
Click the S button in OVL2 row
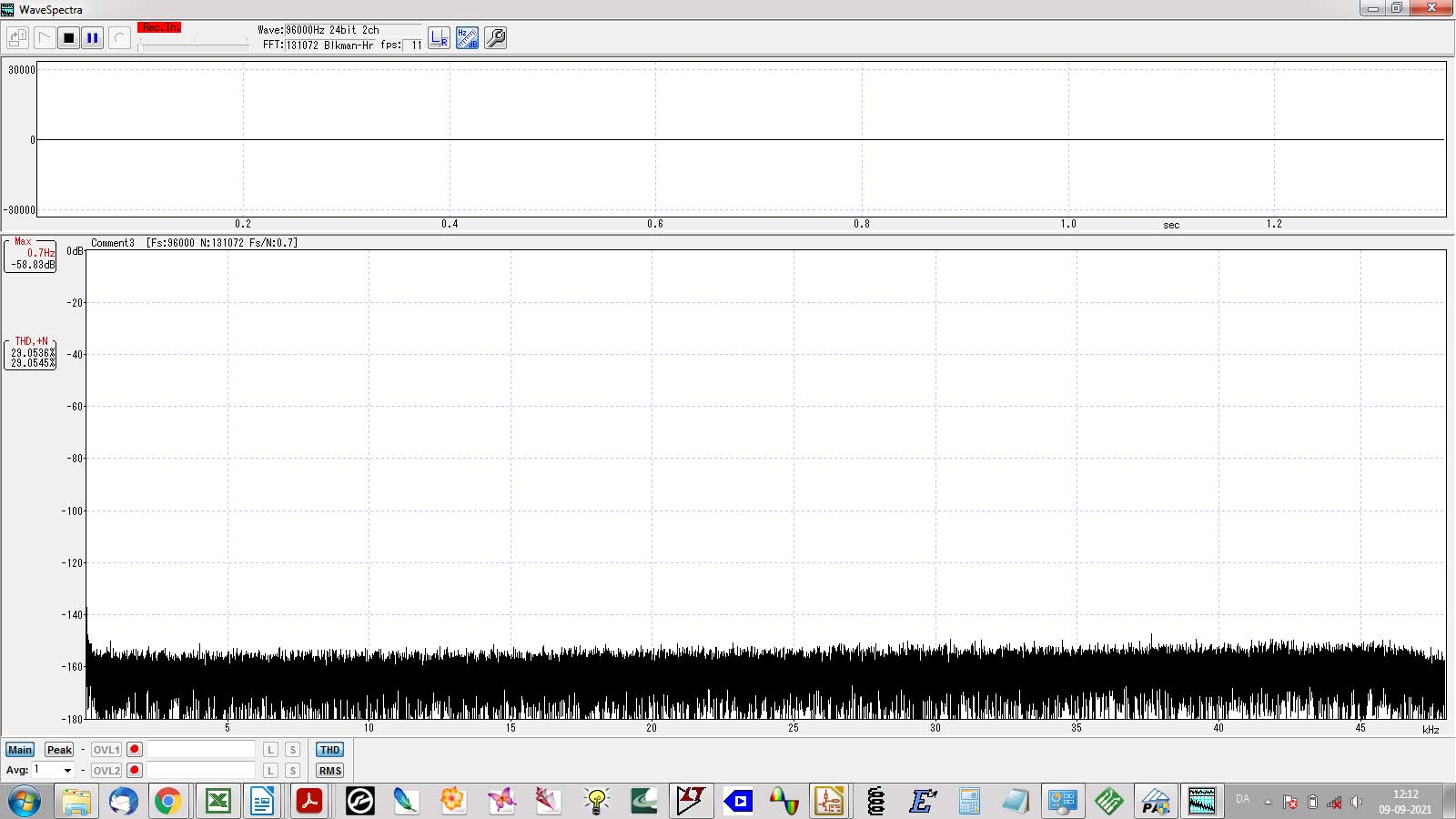[x=292, y=771]
